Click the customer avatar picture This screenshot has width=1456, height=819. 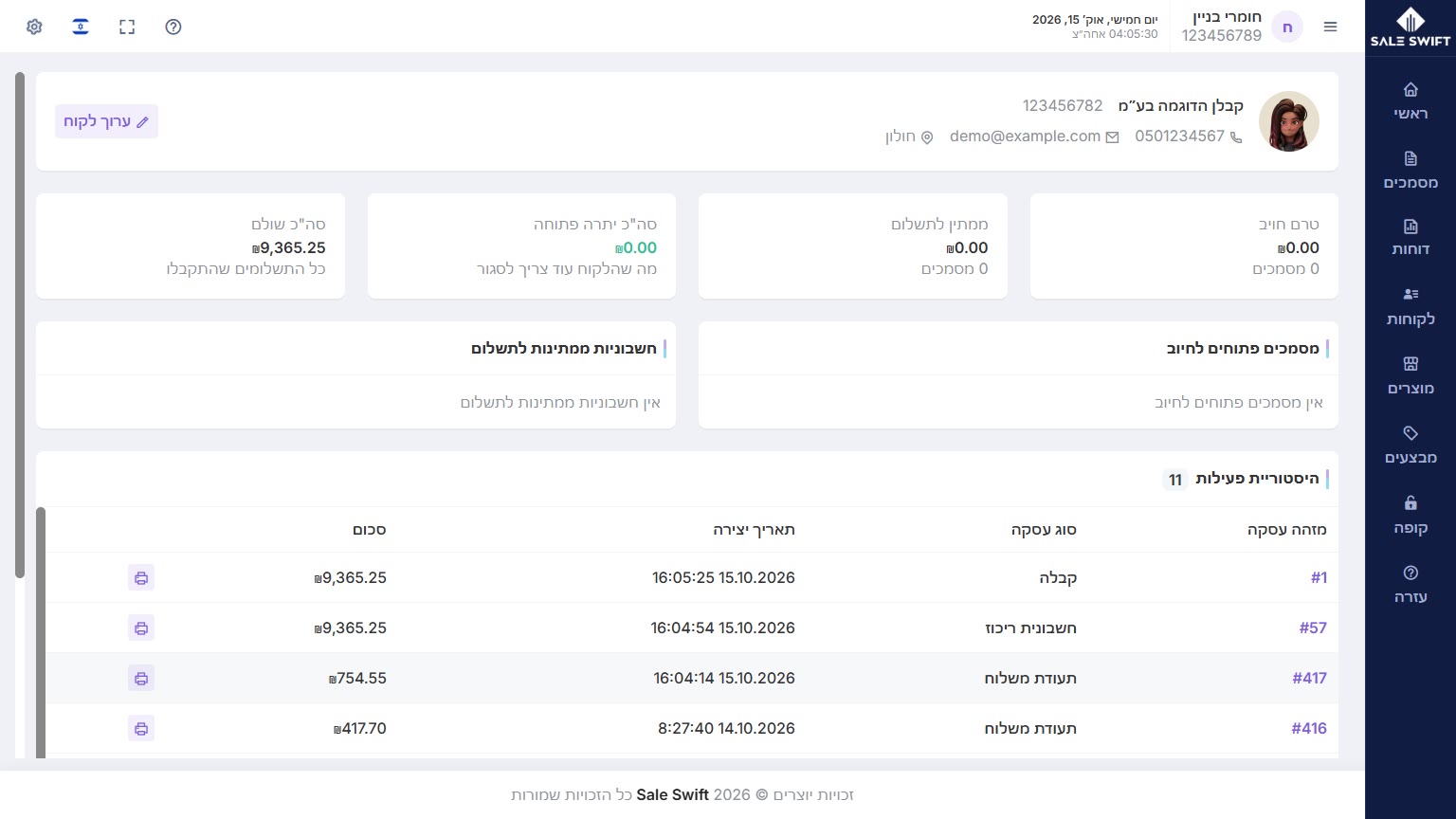(1289, 121)
